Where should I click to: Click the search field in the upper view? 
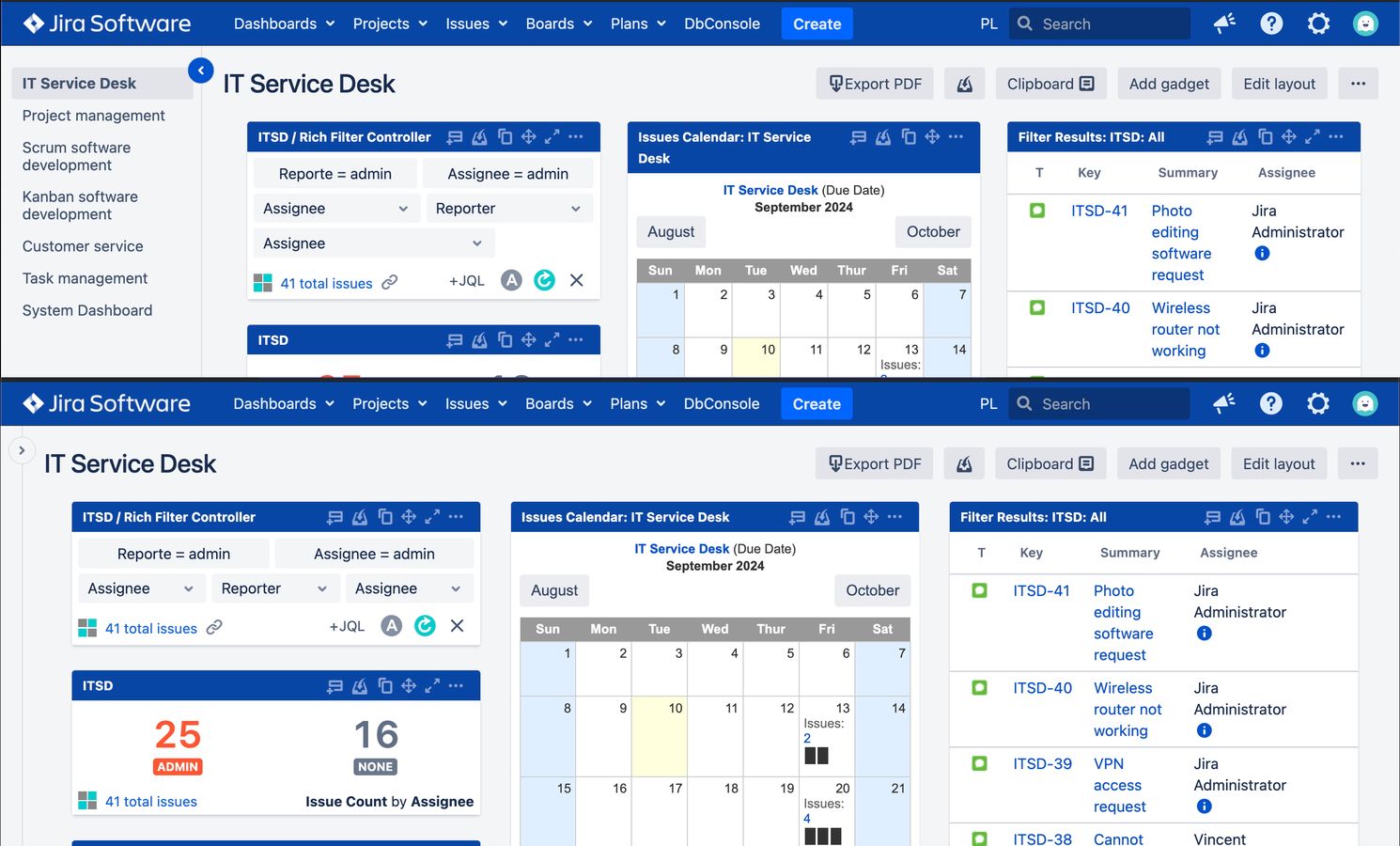point(1099,23)
